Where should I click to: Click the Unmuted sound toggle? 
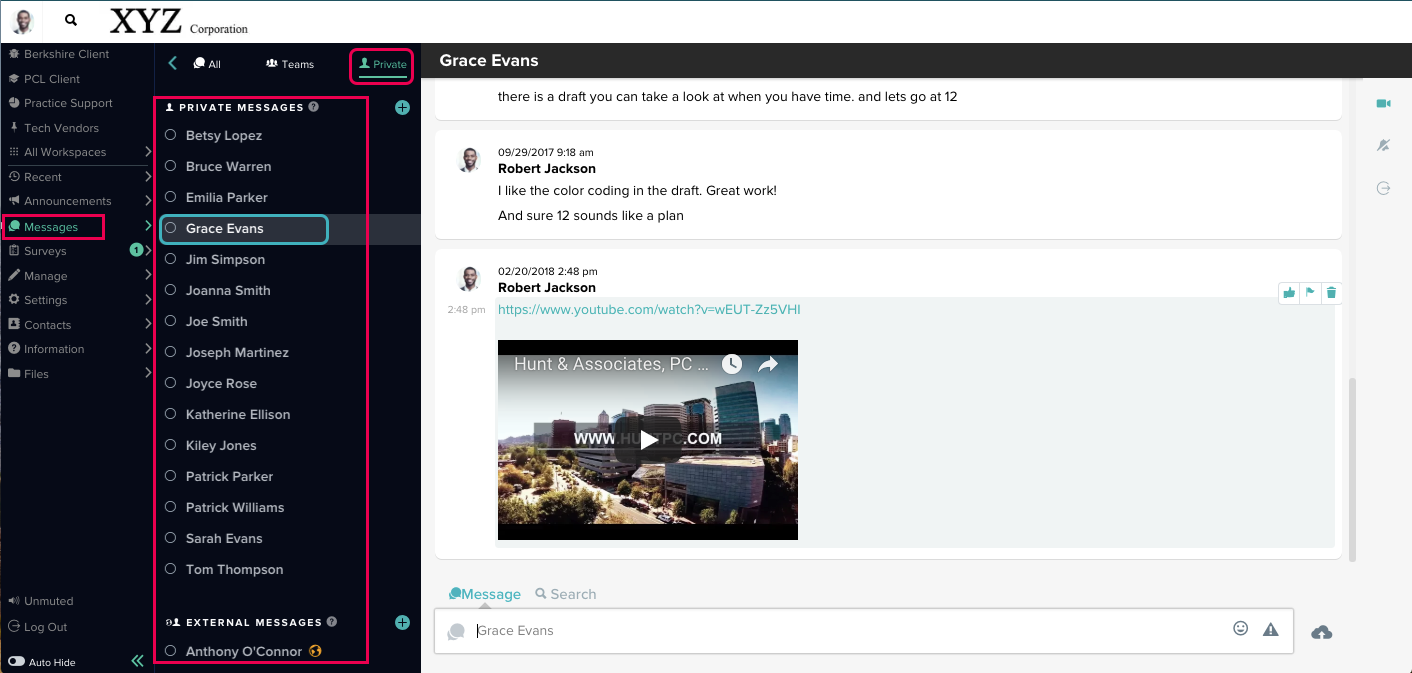tap(41, 601)
